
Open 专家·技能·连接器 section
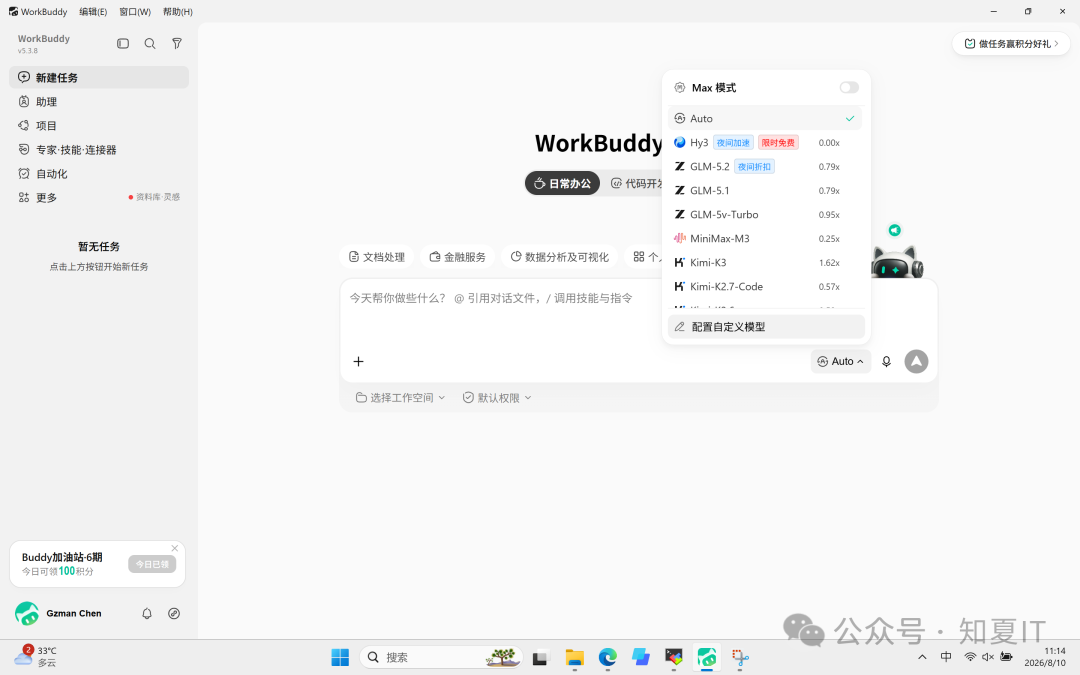pyautogui.click(x=98, y=149)
